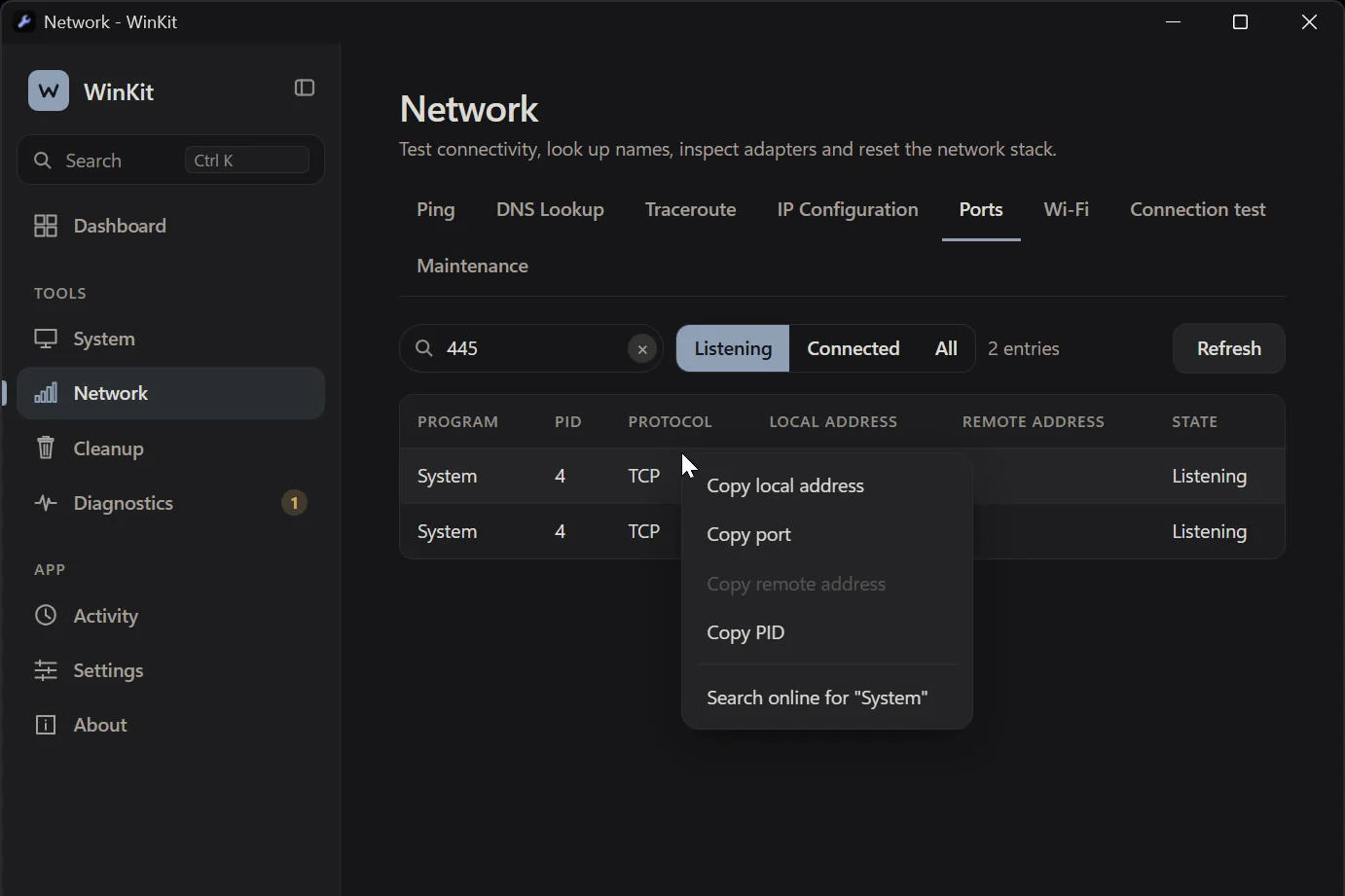Collapse the sidebar using the panel icon
1345x896 pixels.
point(305,89)
